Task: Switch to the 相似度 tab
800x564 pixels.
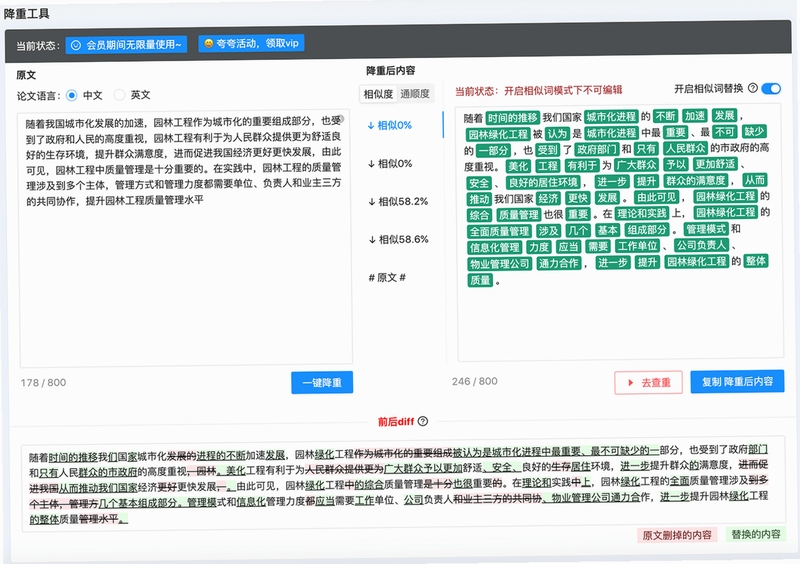Action: click(378, 94)
